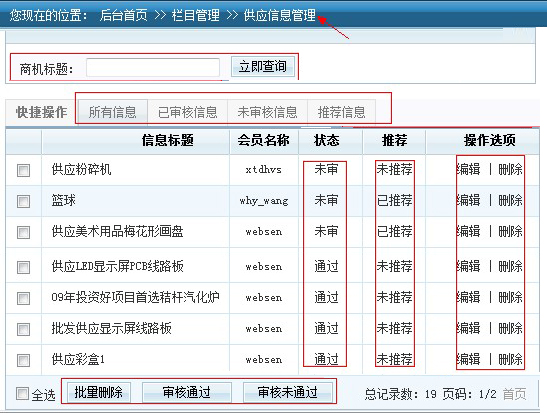Screen dimensions: 547x413
Task: Delete the 供应美术用品梅花形画盘 entry
Action: 510,231
